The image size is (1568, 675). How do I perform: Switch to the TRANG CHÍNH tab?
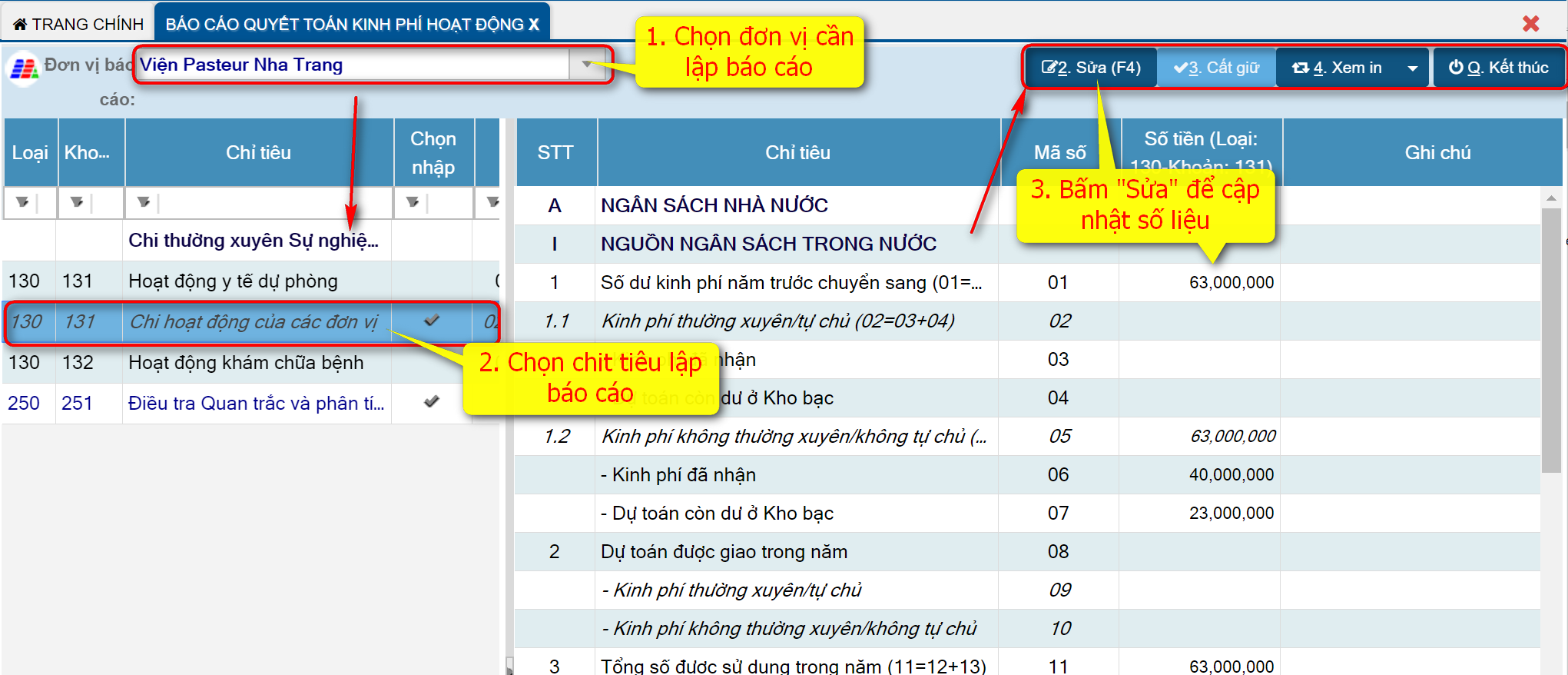tap(78, 25)
